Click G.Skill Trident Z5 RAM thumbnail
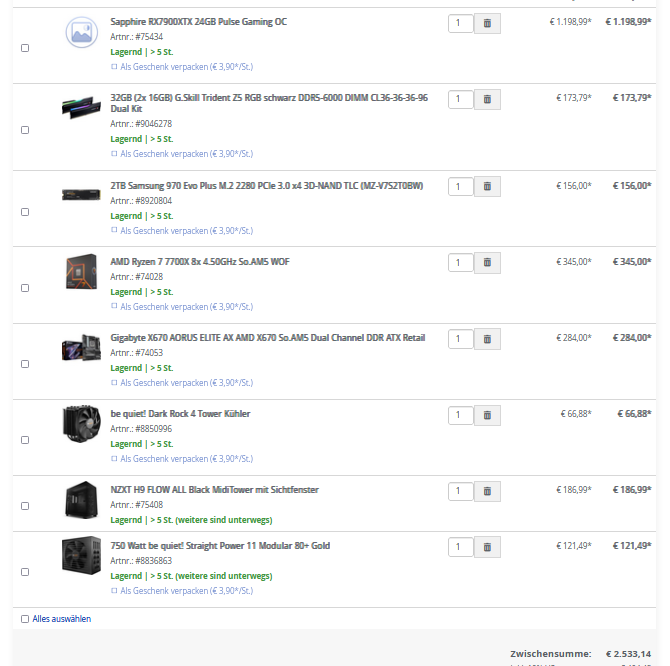This screenshot has width=670, height=666. pyautogui.click(x=81, y=107)
